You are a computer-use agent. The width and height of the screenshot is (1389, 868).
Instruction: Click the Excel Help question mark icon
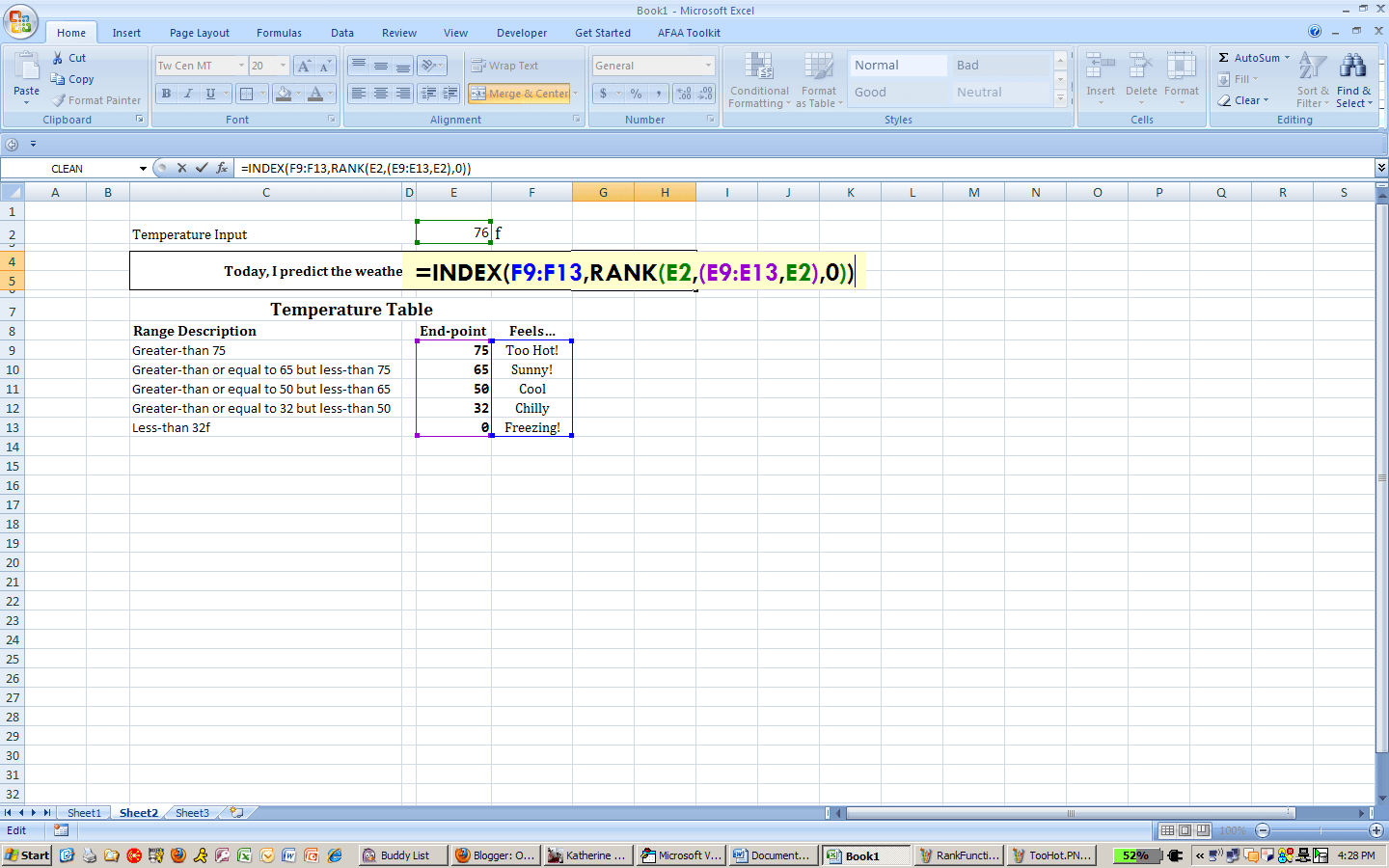(x=1315, y=32)
